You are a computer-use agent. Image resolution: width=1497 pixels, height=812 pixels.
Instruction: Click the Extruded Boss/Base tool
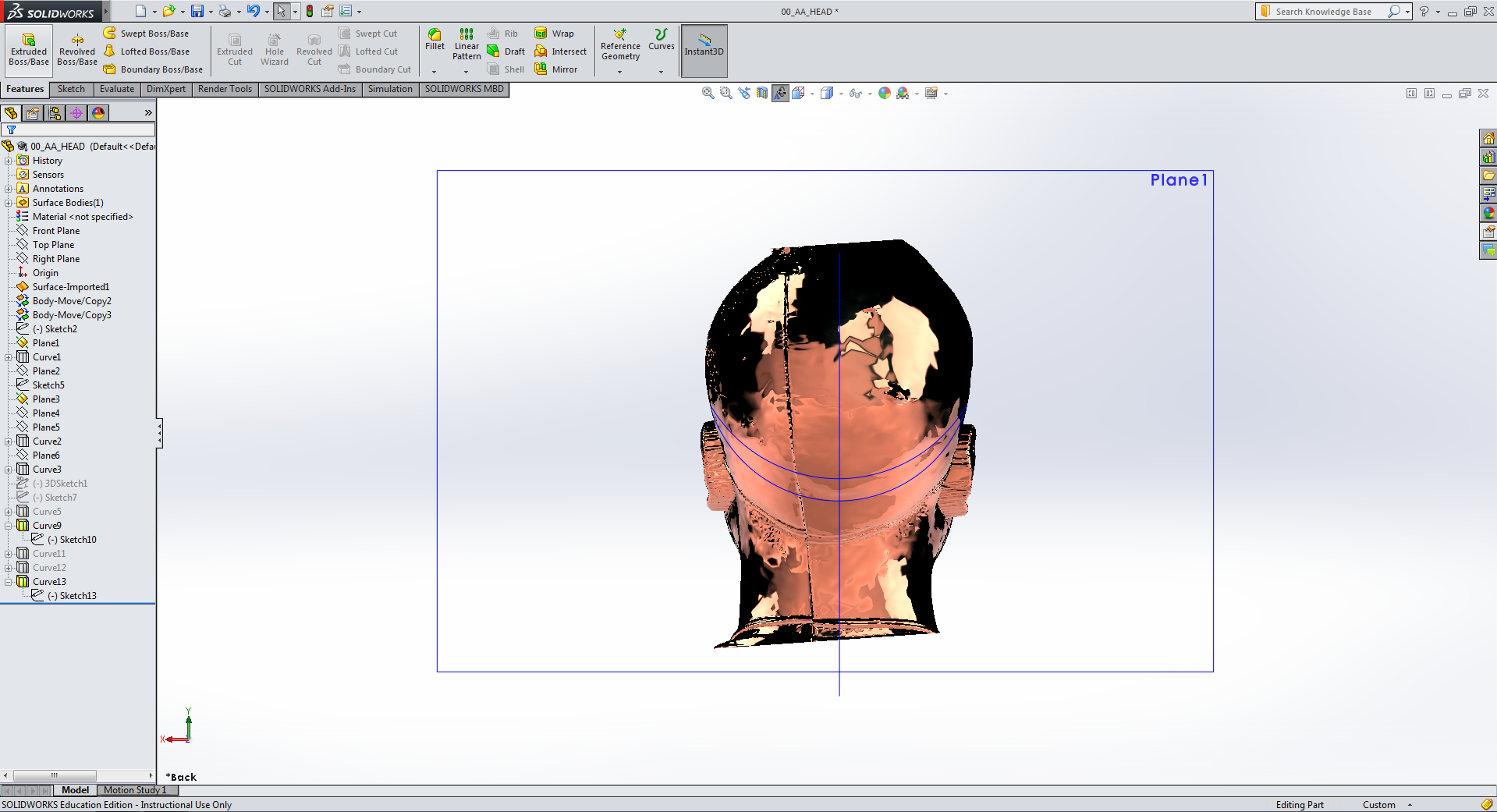(x=29, y=51)
